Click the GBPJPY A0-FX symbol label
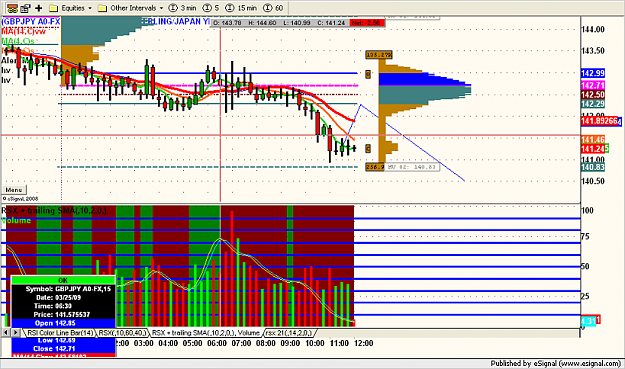This screenshot has height=369, width=625. (31, 22)
